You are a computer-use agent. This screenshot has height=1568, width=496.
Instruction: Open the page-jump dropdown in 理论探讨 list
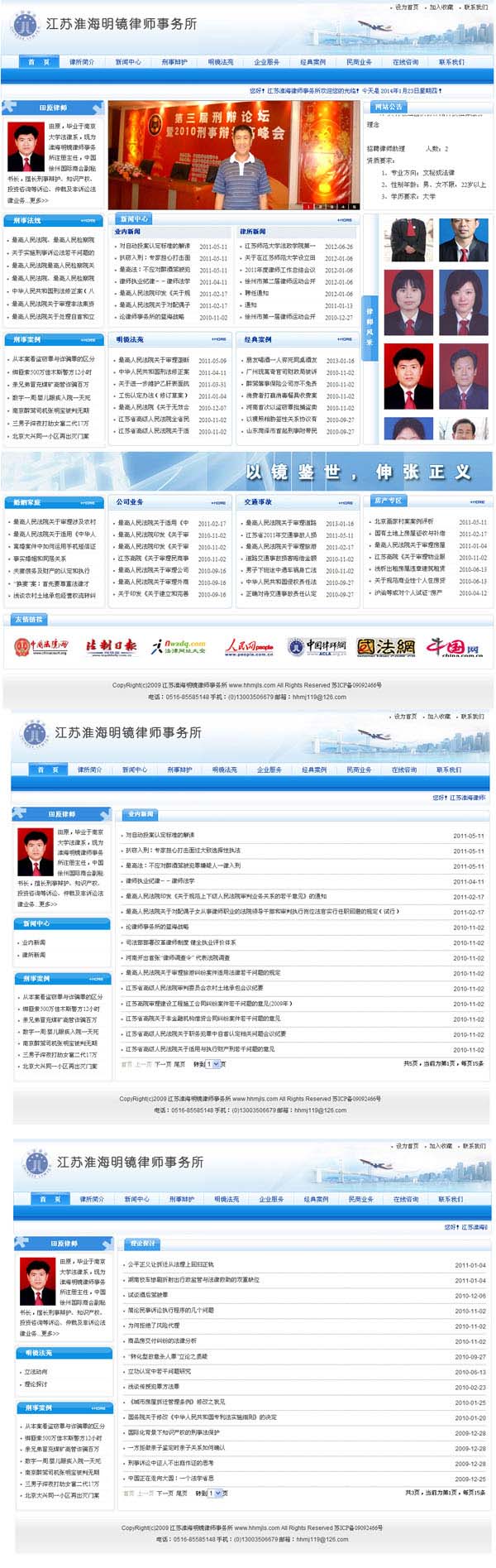click(x=216, y=1493)
